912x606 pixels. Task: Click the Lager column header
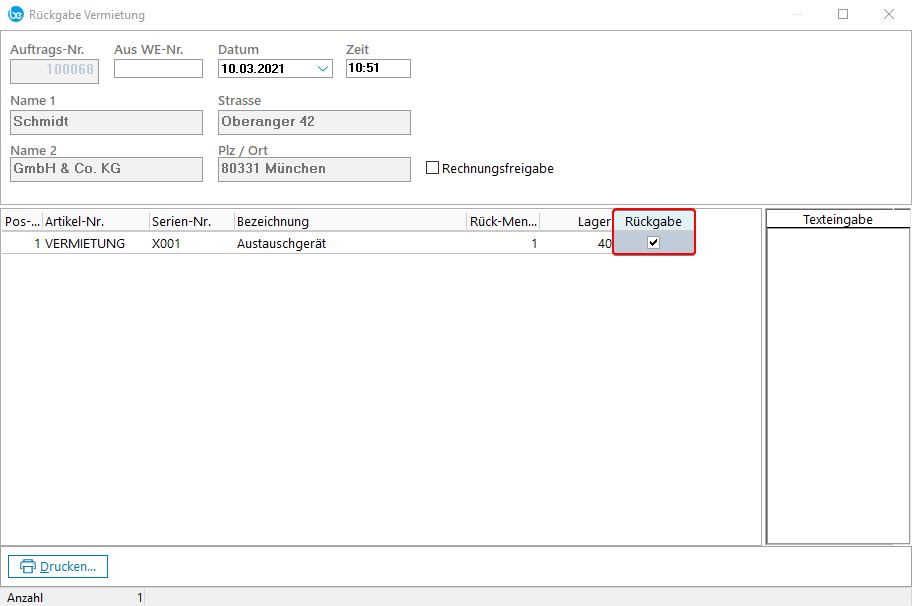(x=576, y=221)
